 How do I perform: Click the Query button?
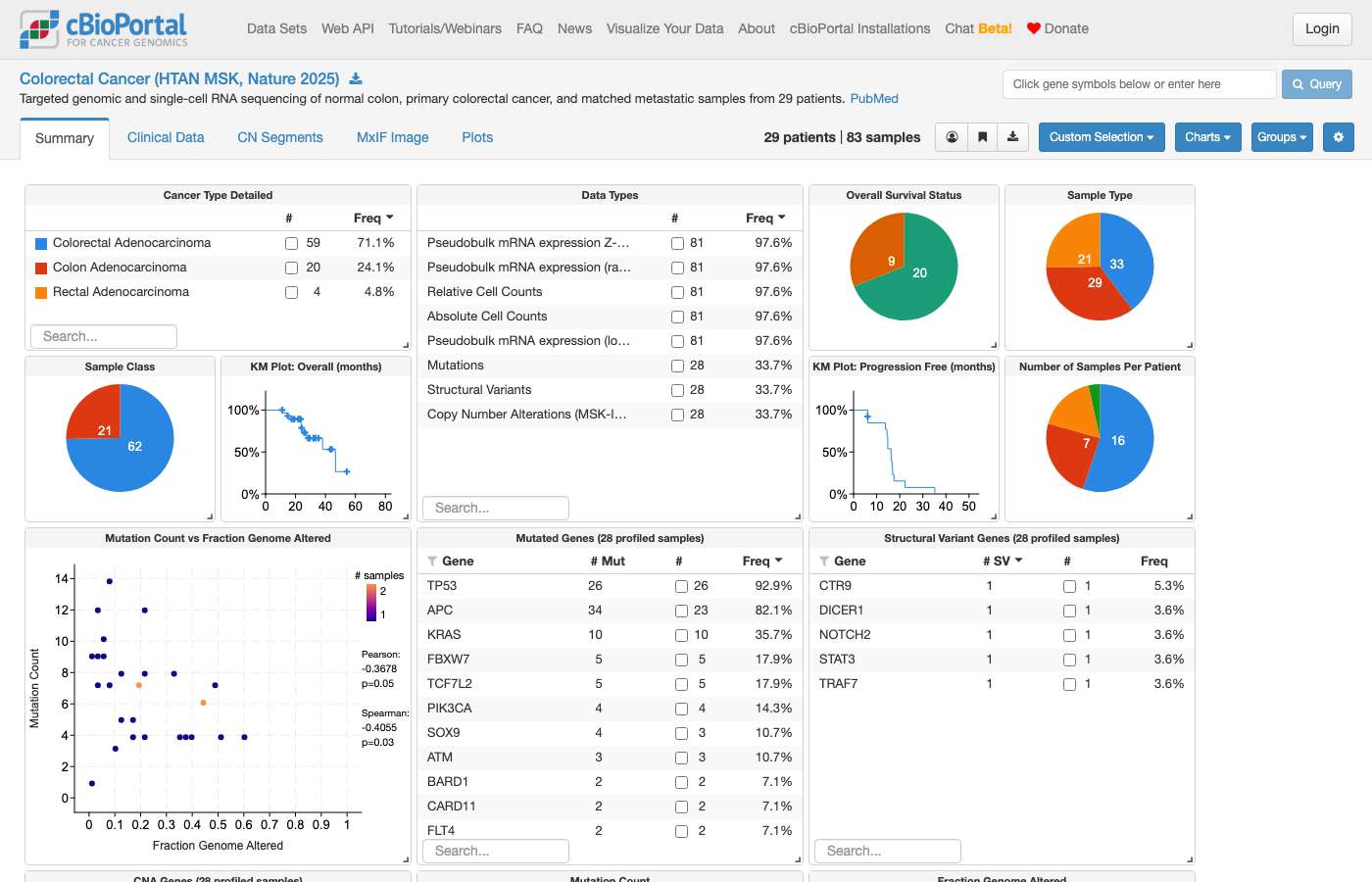pyautogui.click(x=1317, y=84)
